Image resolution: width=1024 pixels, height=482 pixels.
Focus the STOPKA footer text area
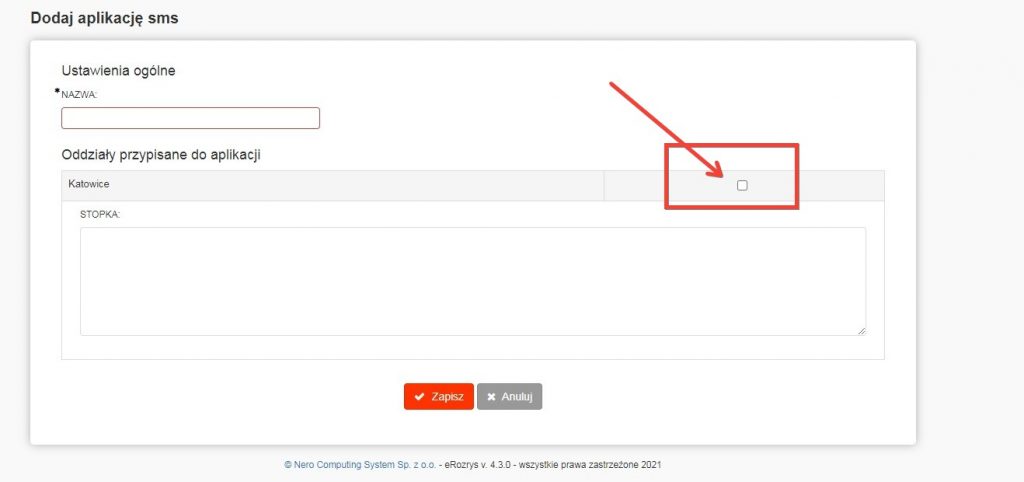coord(472,281)
